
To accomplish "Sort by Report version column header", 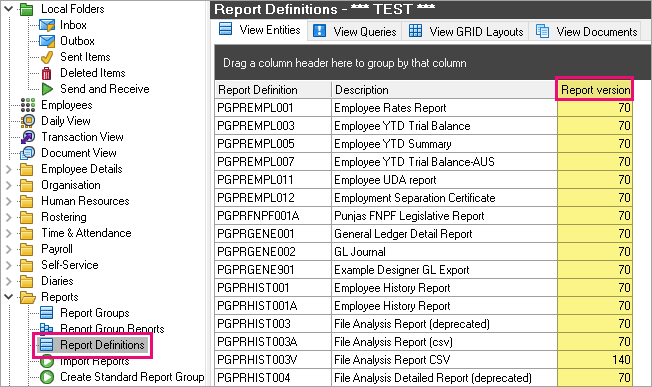I will (x=595, y=90).
